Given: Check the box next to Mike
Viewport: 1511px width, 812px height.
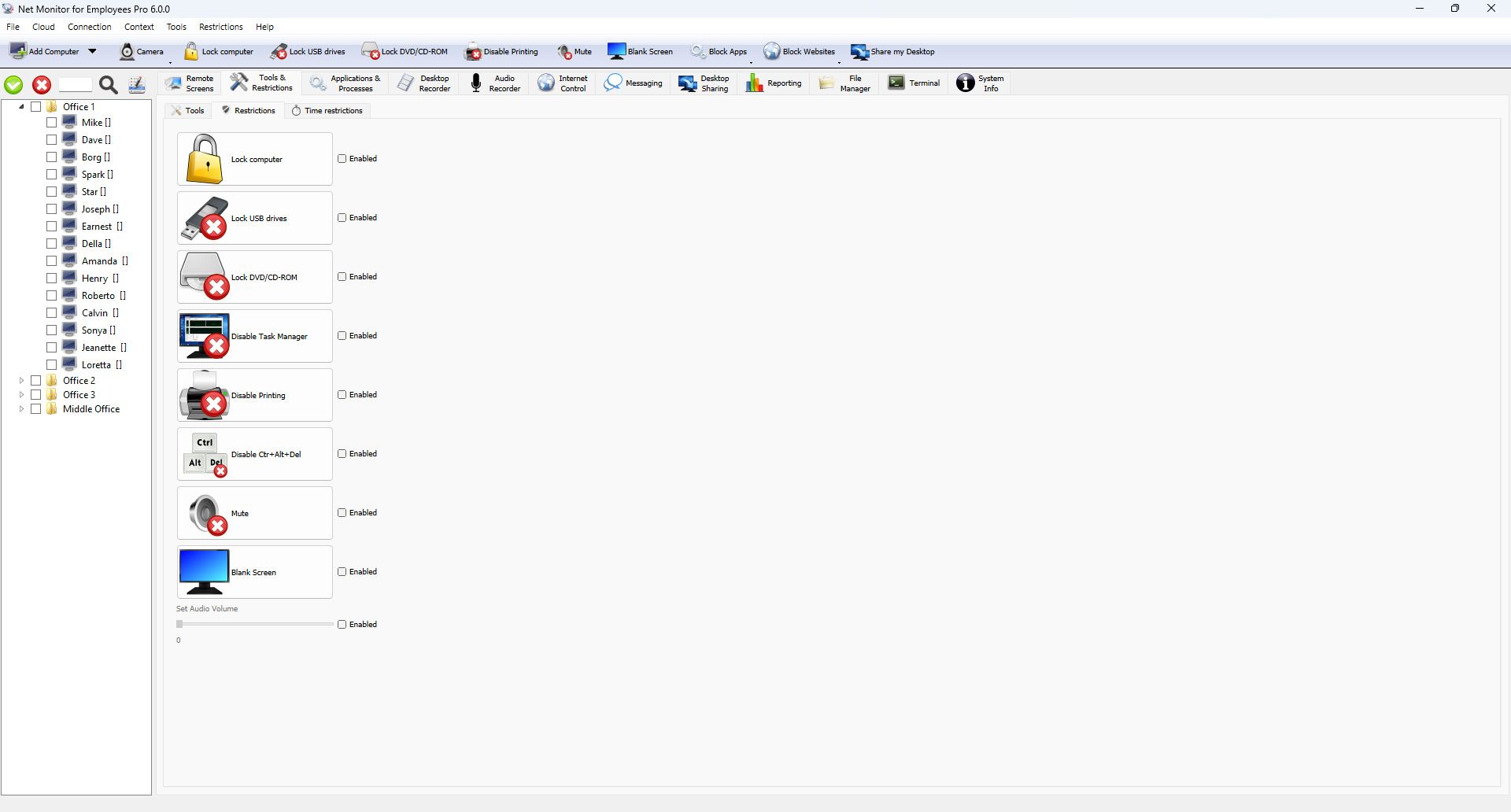Looking at the screenshot, I should coord(51,123).
